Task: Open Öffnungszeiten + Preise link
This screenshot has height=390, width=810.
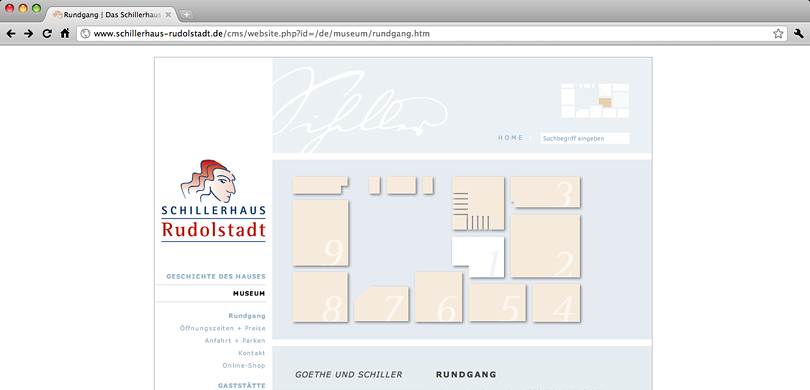Action: coord(223,328)
